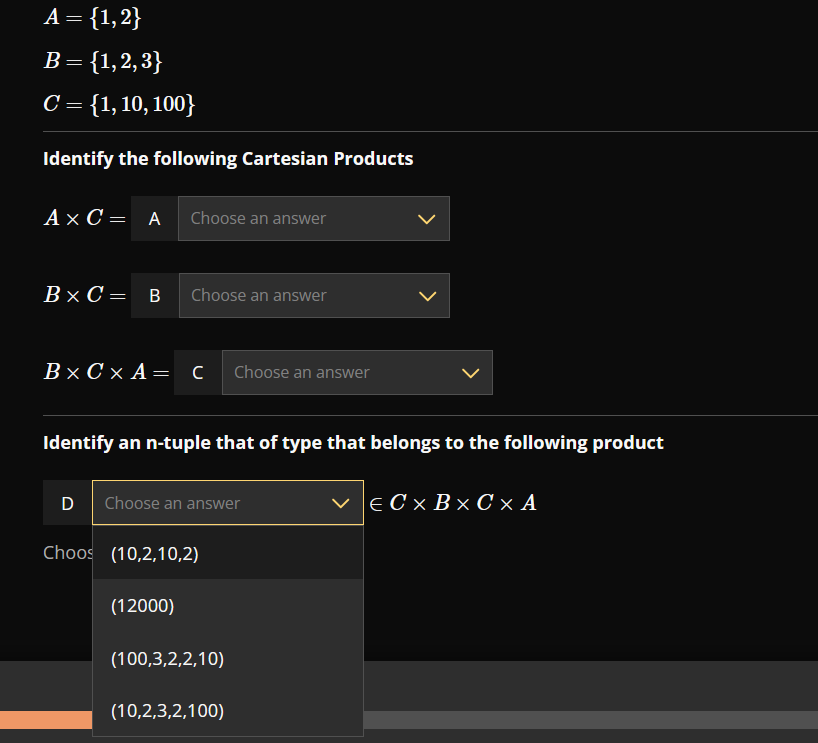Screen dimensions: 818x743
Task: Click the chevron icon on the B×C dropdown
Action: click(x=427, y=295)
